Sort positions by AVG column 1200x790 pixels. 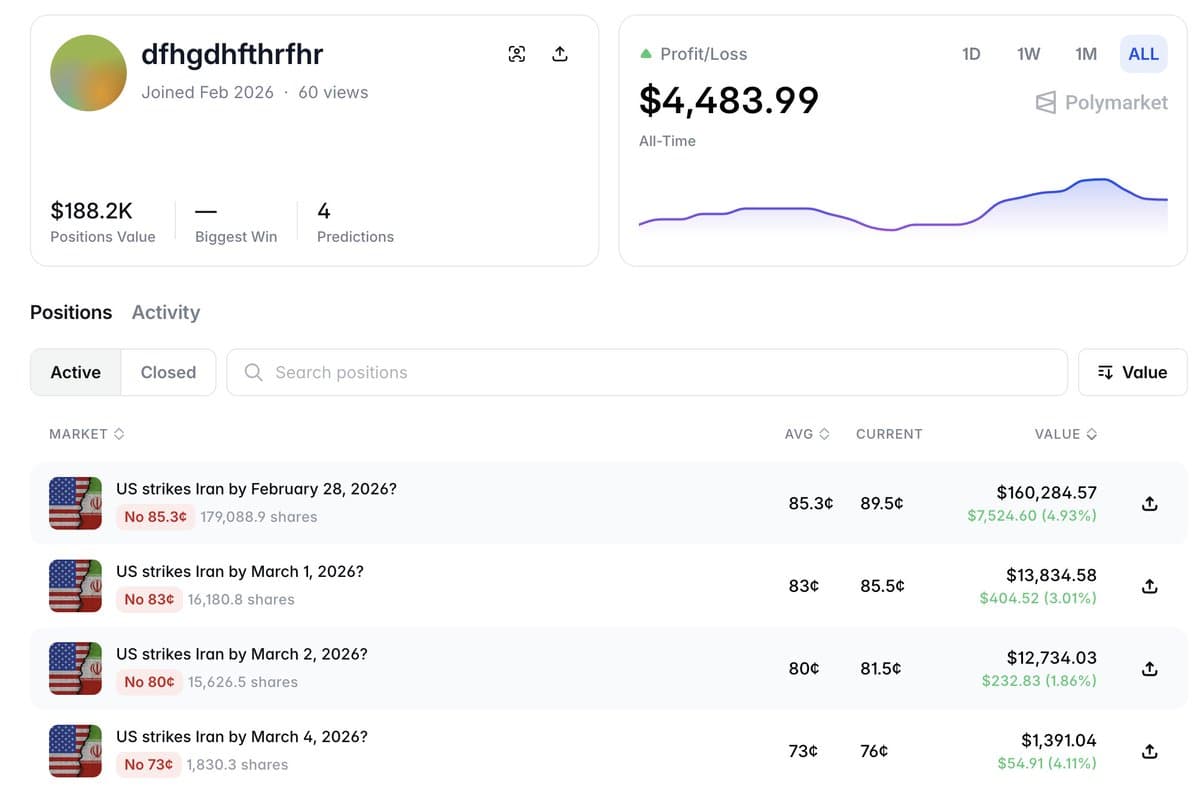807,434
